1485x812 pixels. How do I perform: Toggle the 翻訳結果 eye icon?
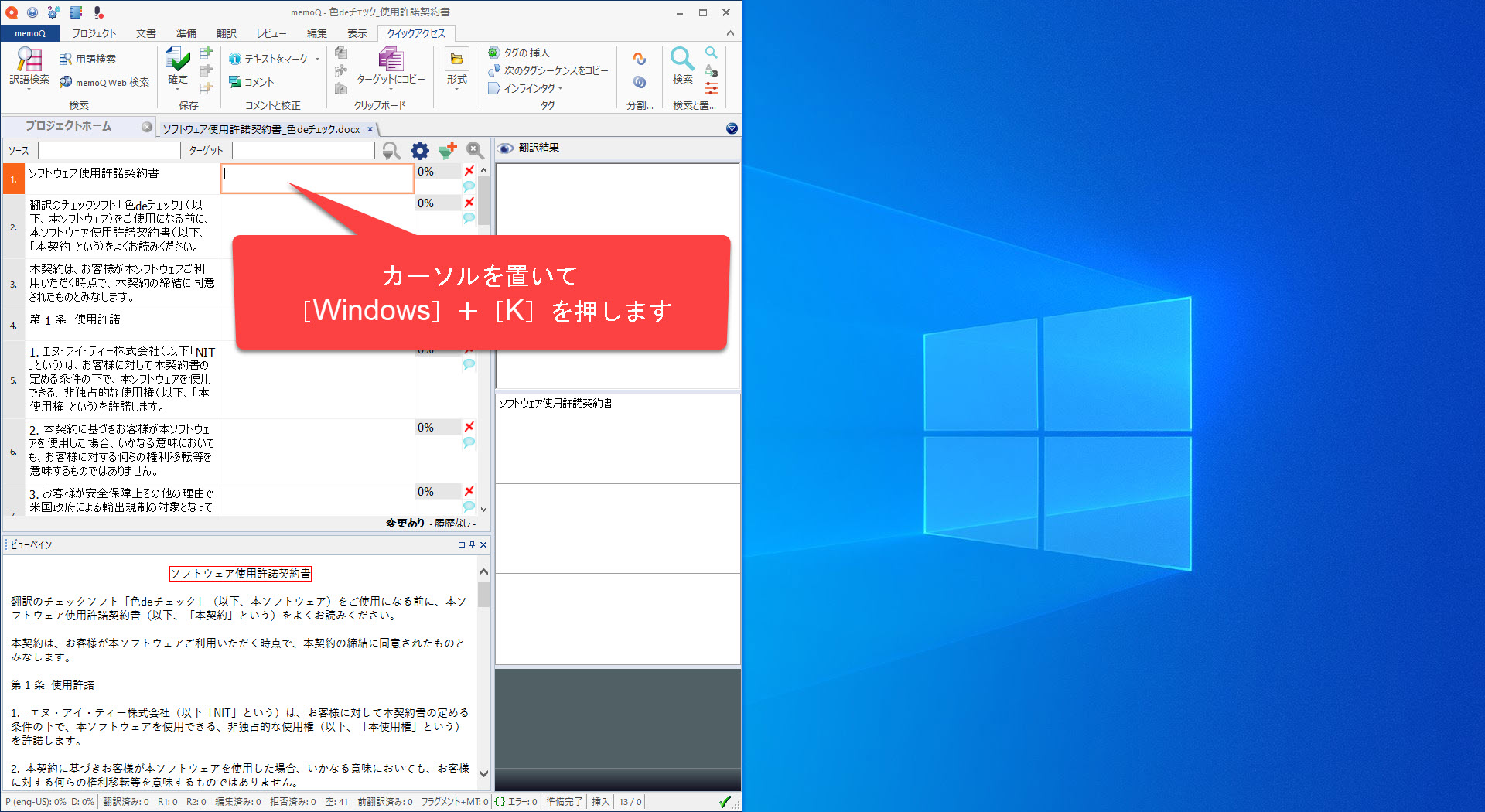point(505,148)
